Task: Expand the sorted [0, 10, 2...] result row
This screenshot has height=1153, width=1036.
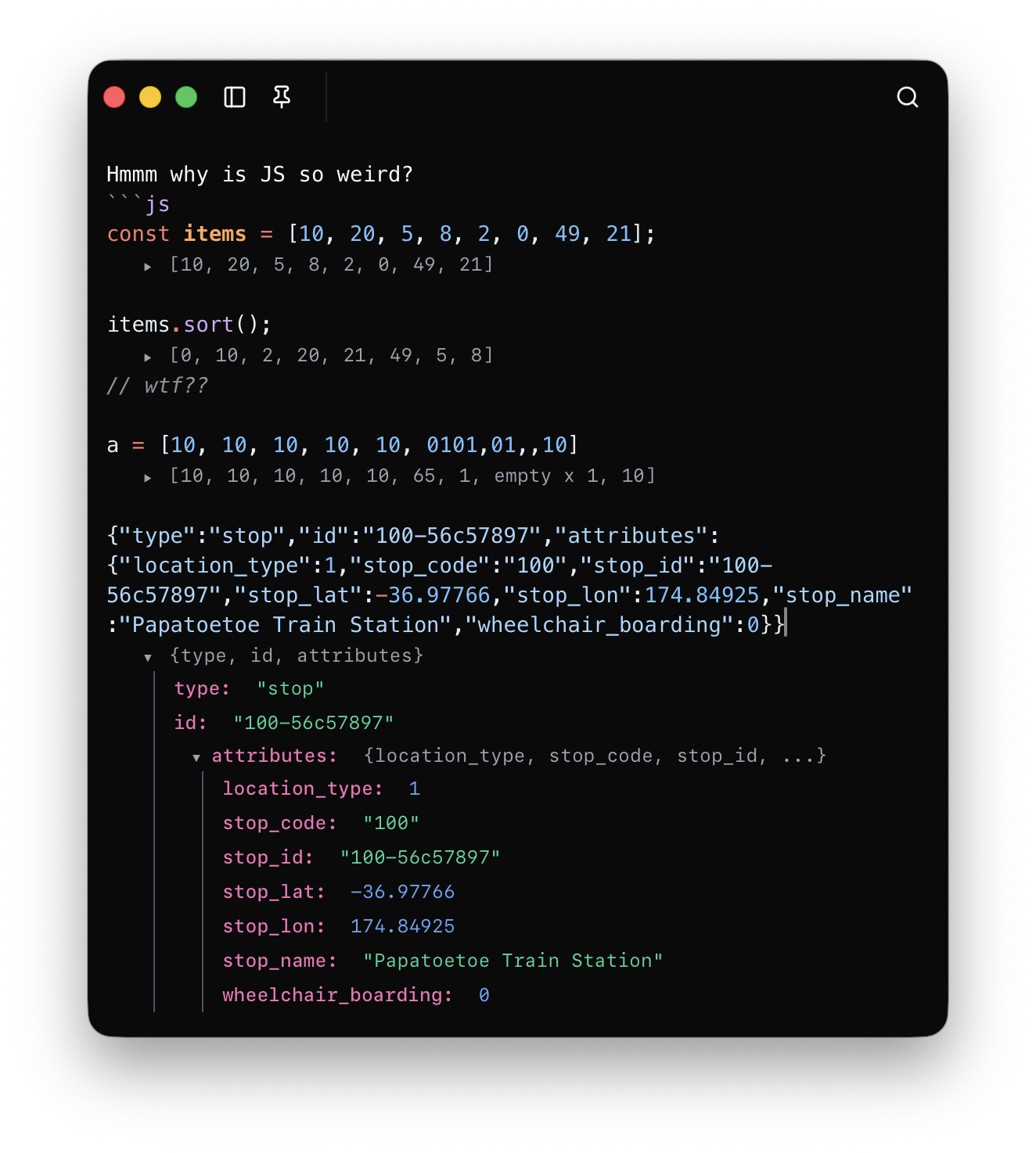Action: tap(148, 356)
